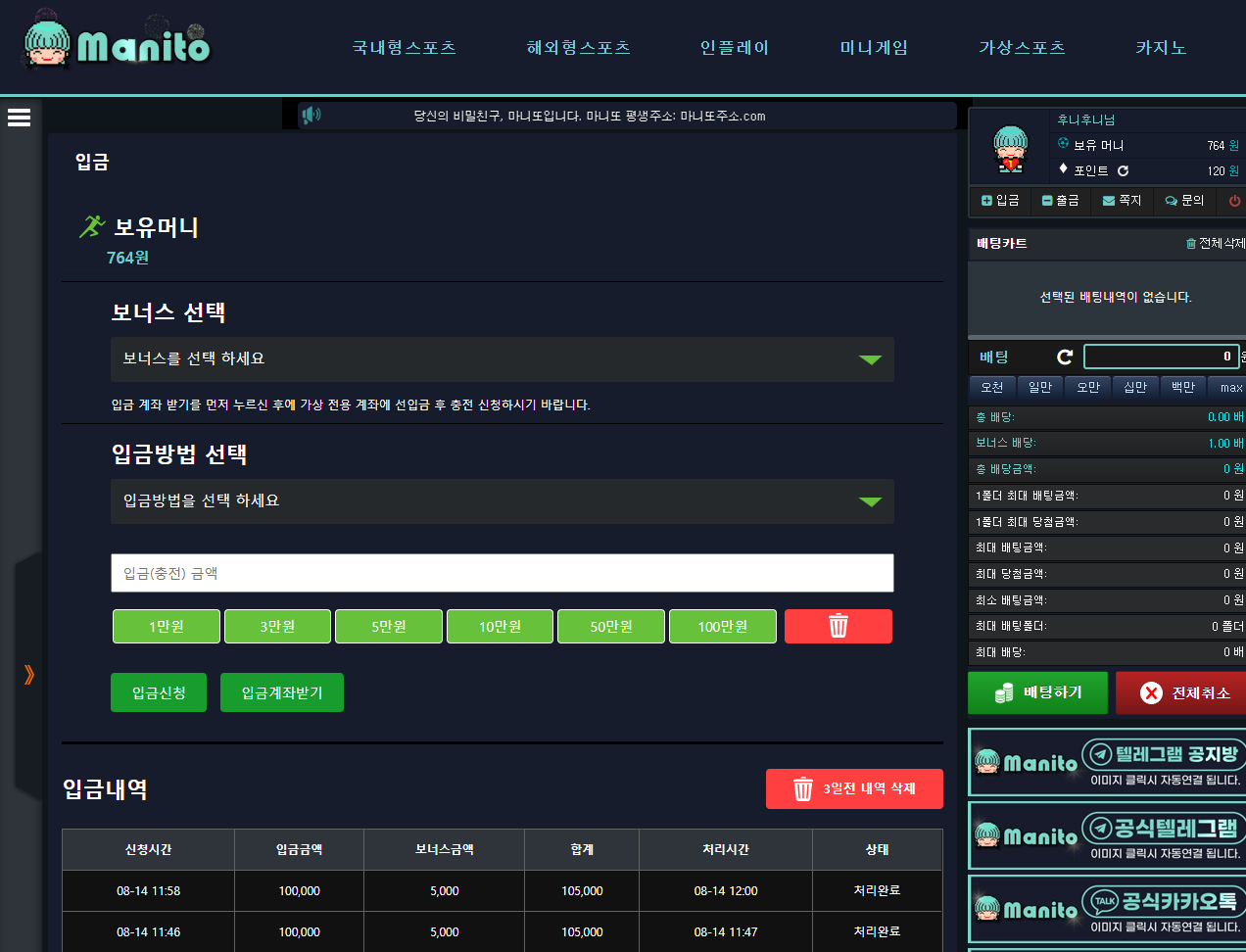Go to the 카지노 menu

[x=1161, y=48]
